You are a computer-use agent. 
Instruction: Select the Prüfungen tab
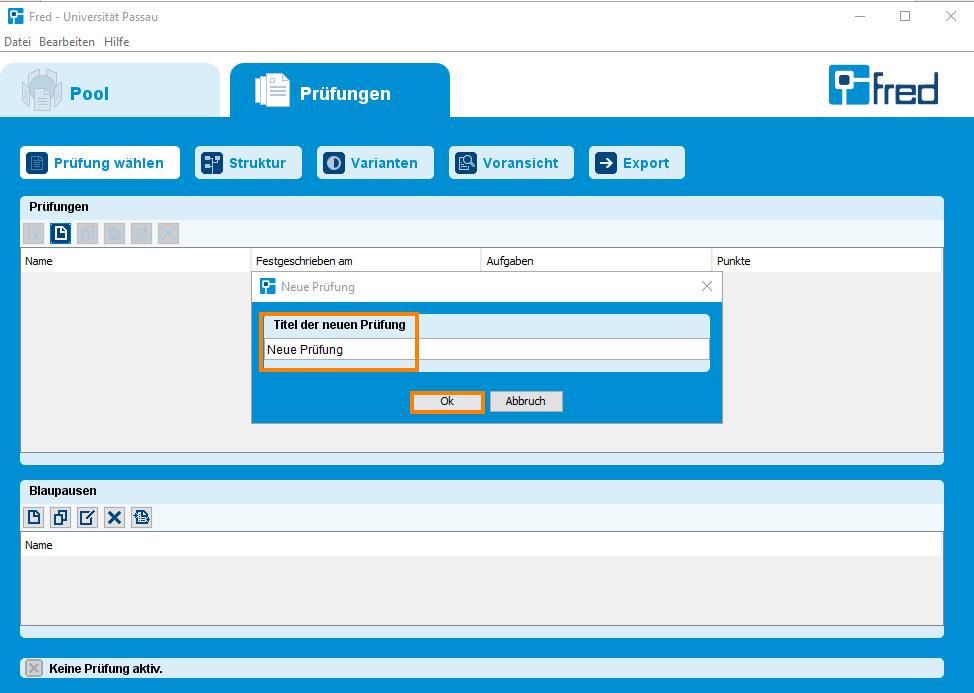340,91
